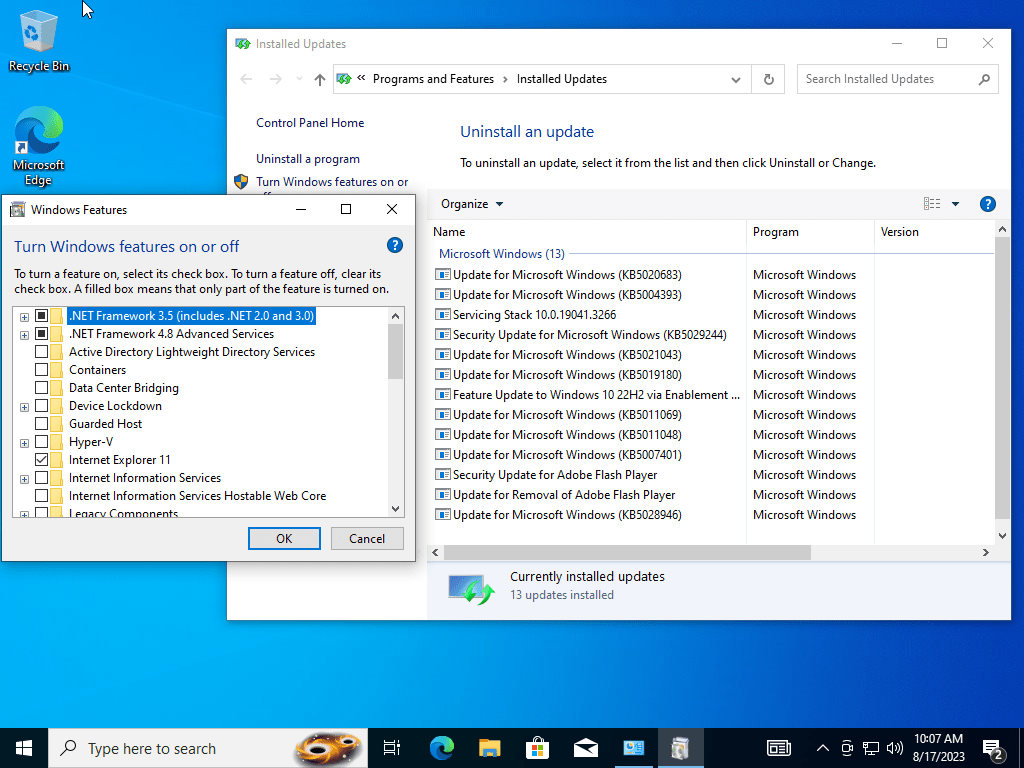Select Security Update KB5029244 row
Screen dimensions: 1024x768
click(588, 335)
